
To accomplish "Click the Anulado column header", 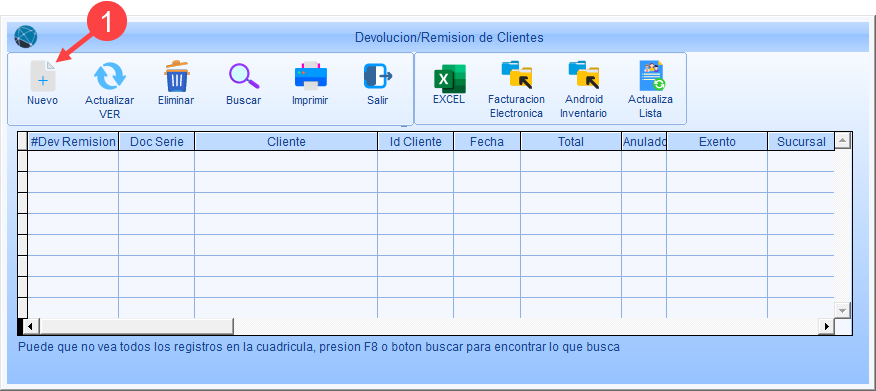I will [644, 142].
